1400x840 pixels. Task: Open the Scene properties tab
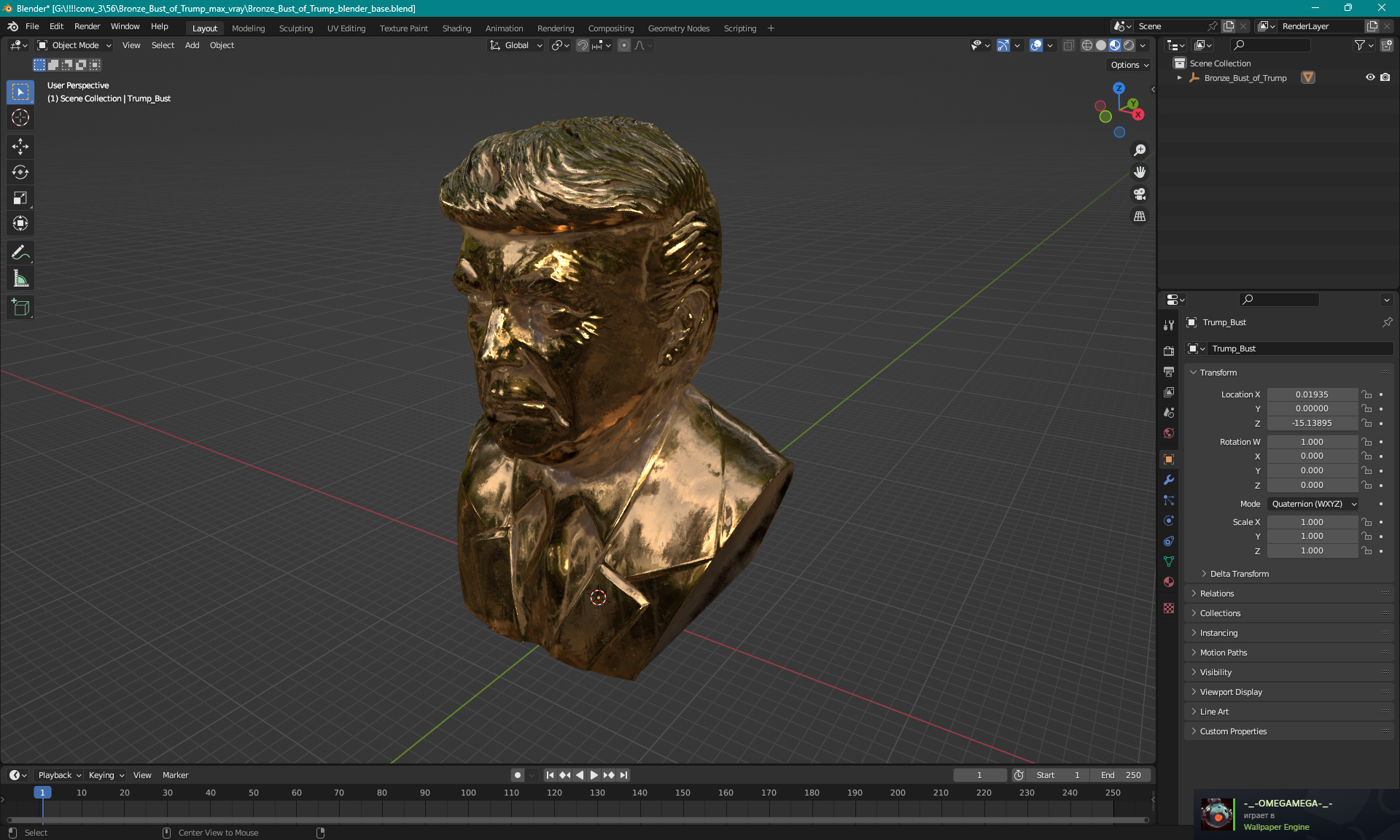click(x=1169, y=413)
